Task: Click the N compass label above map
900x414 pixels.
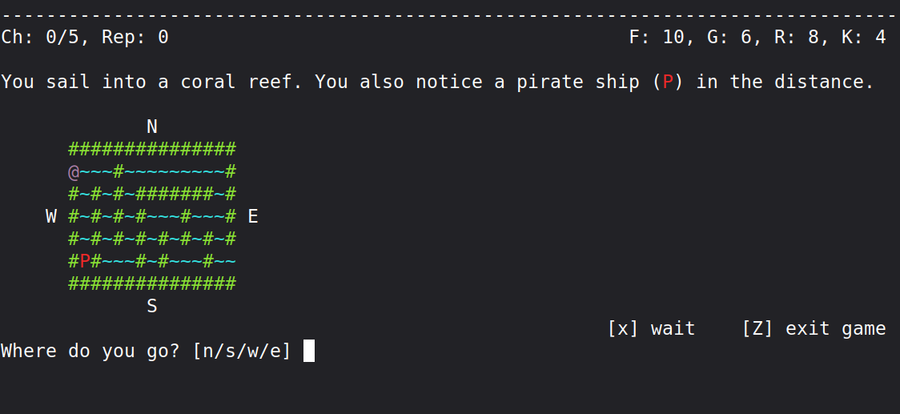Action: pyautogui.click(x=152, y=127)
